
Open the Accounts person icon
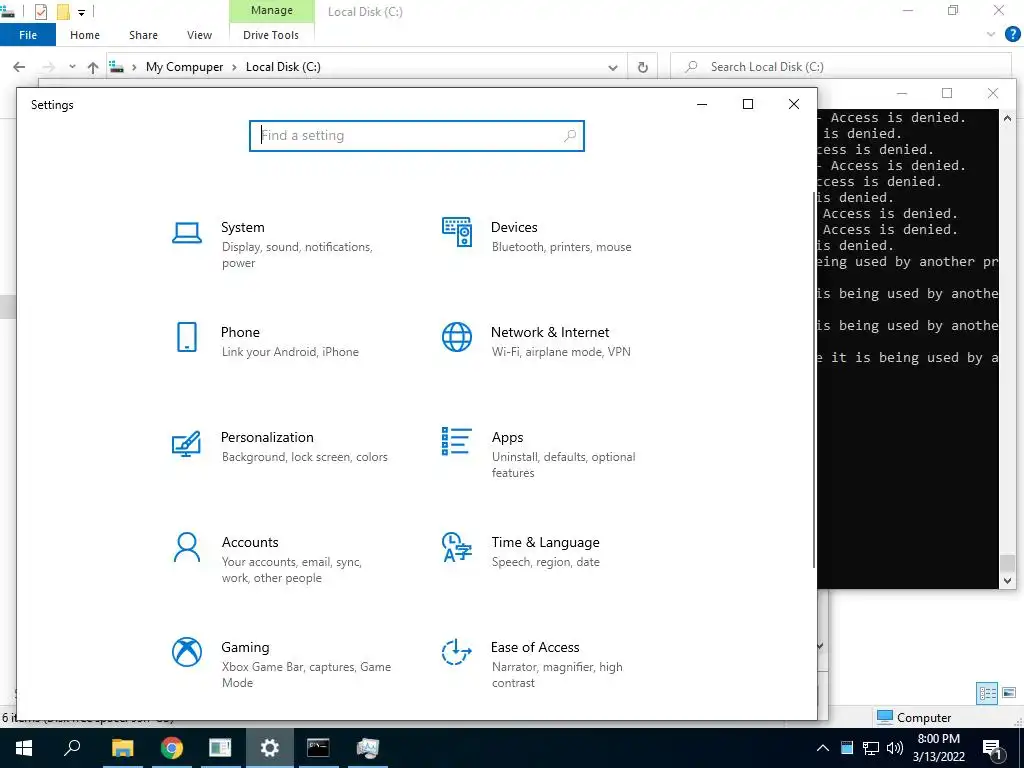[x=187, y=547]
